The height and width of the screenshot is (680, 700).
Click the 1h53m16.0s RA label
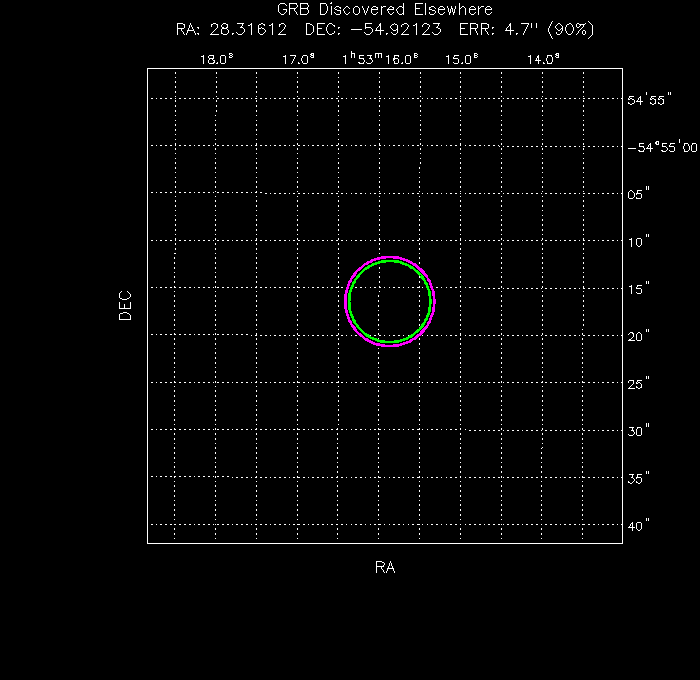pos(380,59)
